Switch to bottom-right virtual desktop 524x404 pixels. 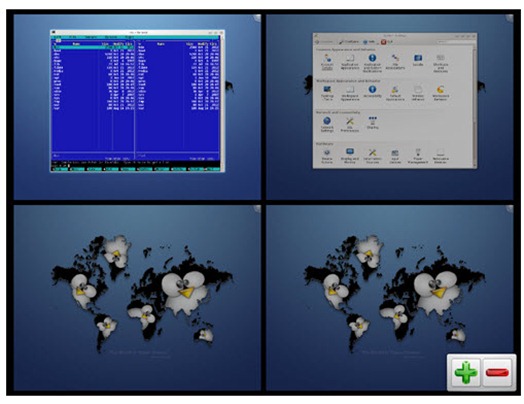tap(390, 298)
